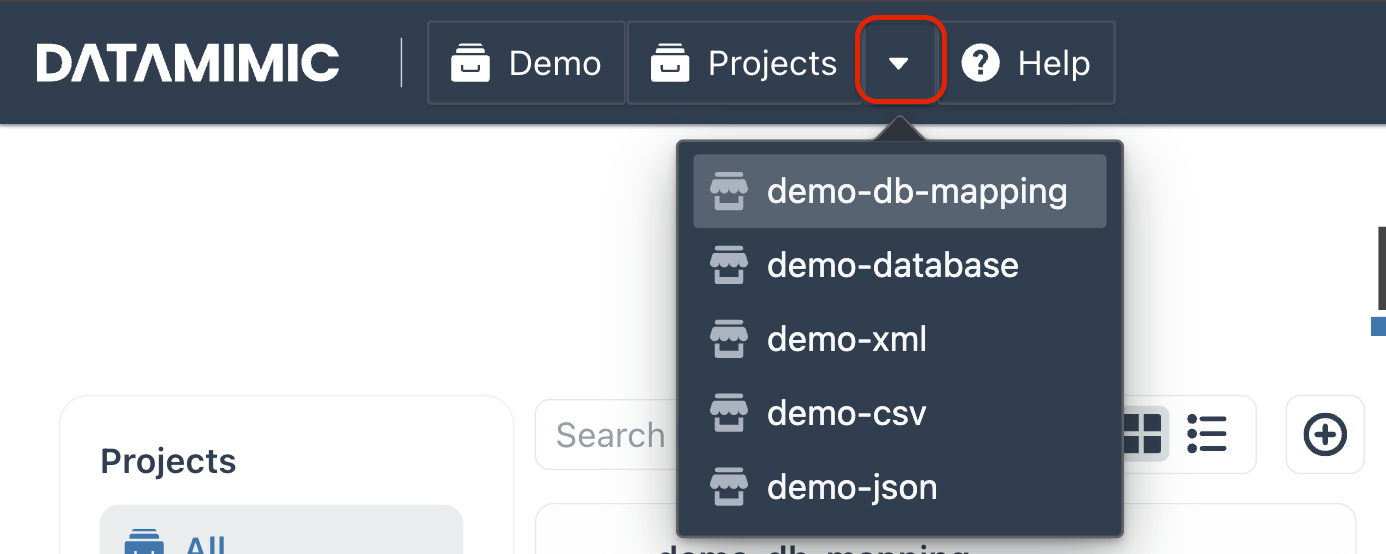
Task: Click the Help question mark icon
Action: click(980, 64)
